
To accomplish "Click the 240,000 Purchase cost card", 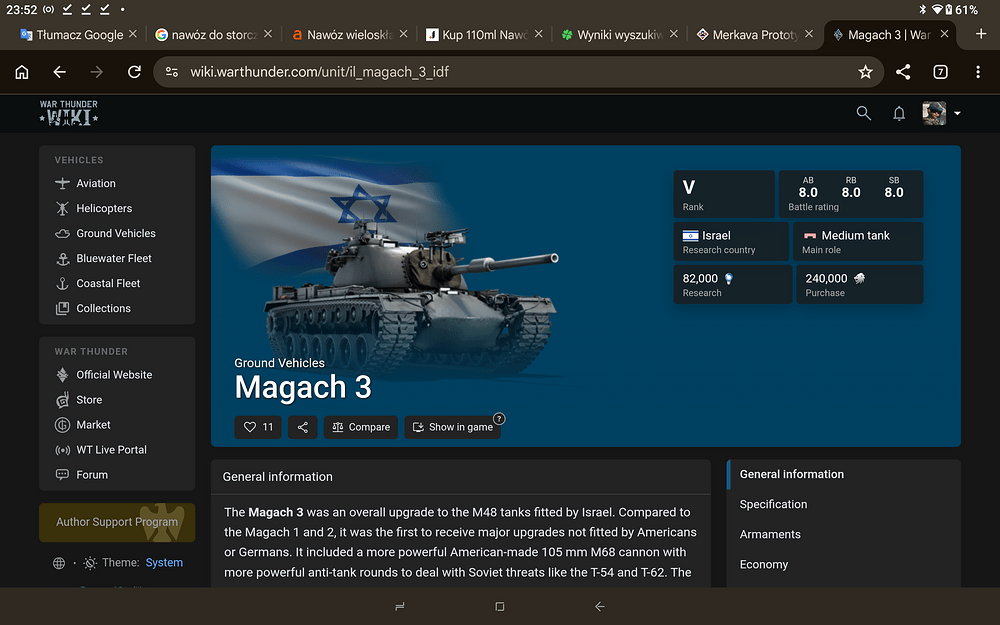I will 860,284.
